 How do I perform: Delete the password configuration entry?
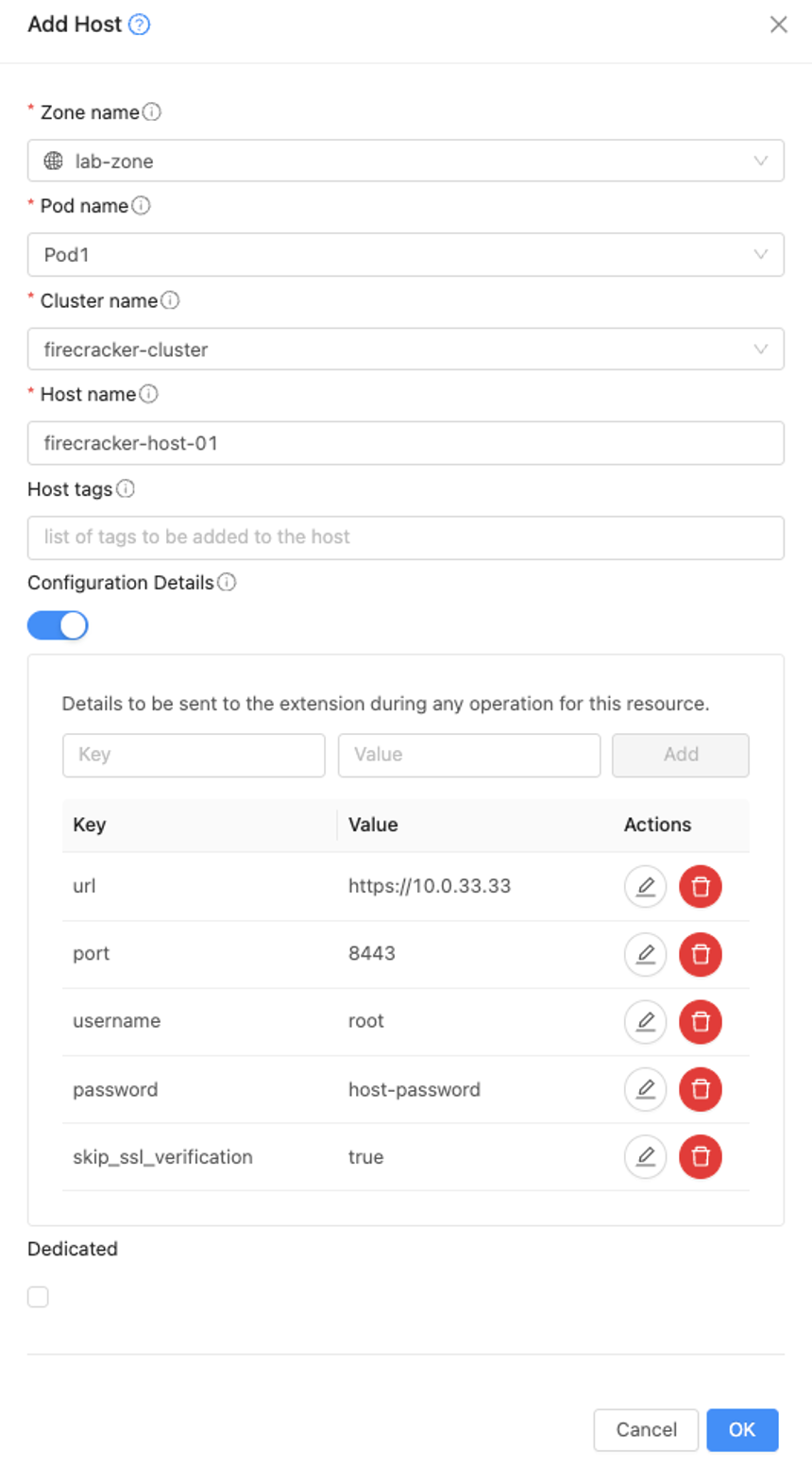[x=700, y=1089]
